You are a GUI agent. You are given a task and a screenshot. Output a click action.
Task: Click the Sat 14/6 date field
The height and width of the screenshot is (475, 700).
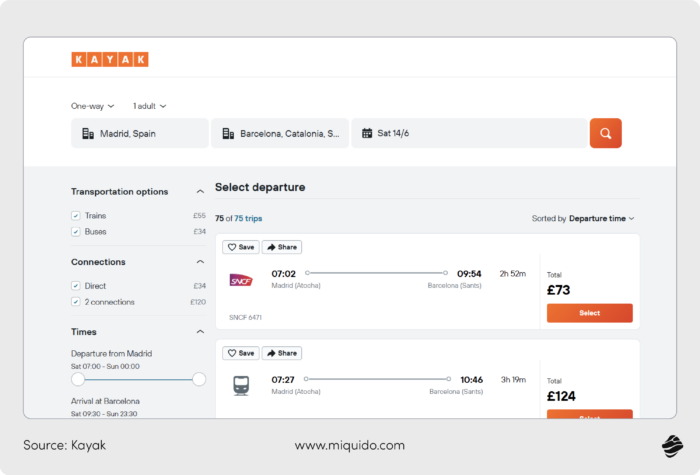(469, 133)
